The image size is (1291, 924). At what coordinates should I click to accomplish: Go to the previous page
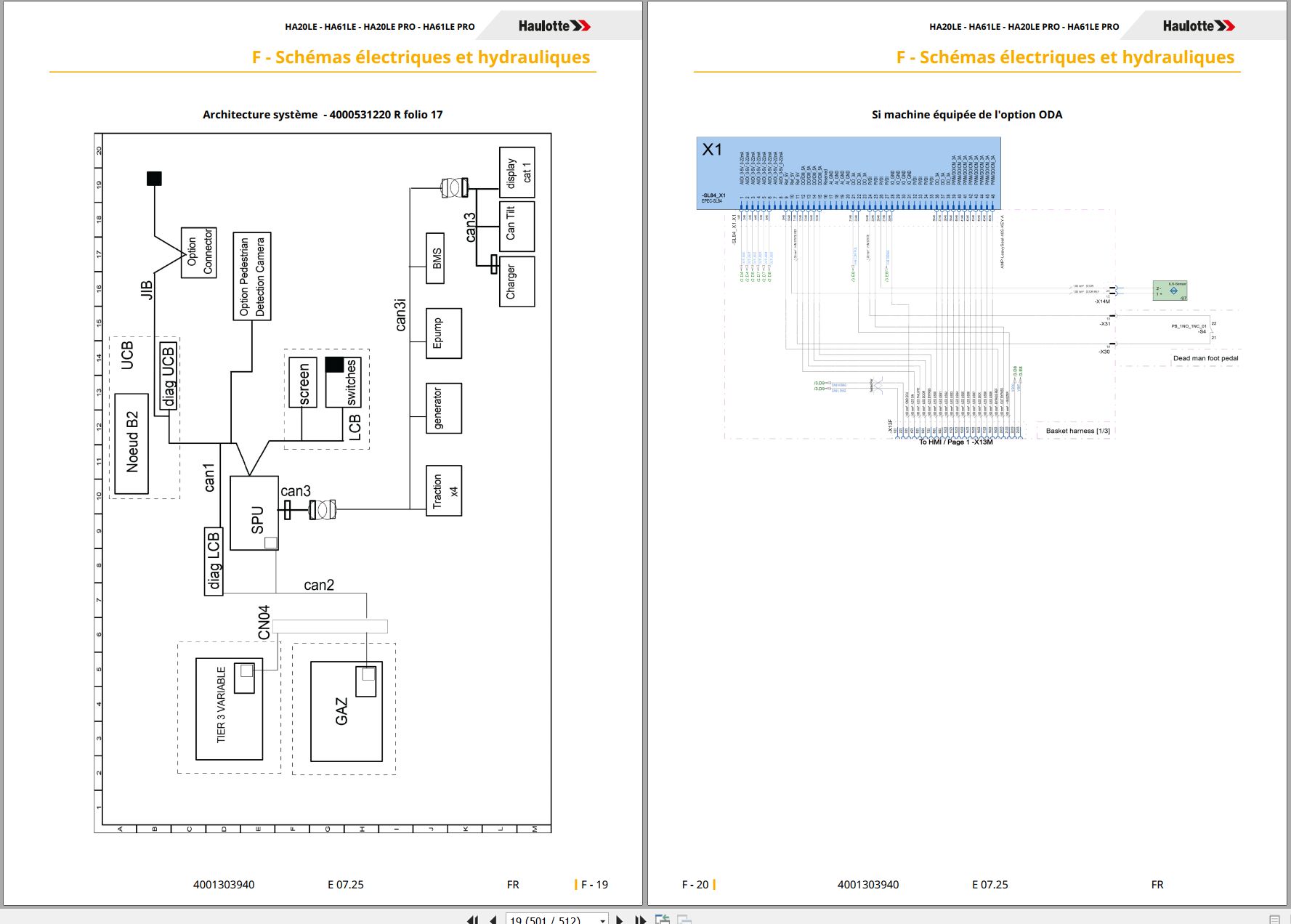493,920
